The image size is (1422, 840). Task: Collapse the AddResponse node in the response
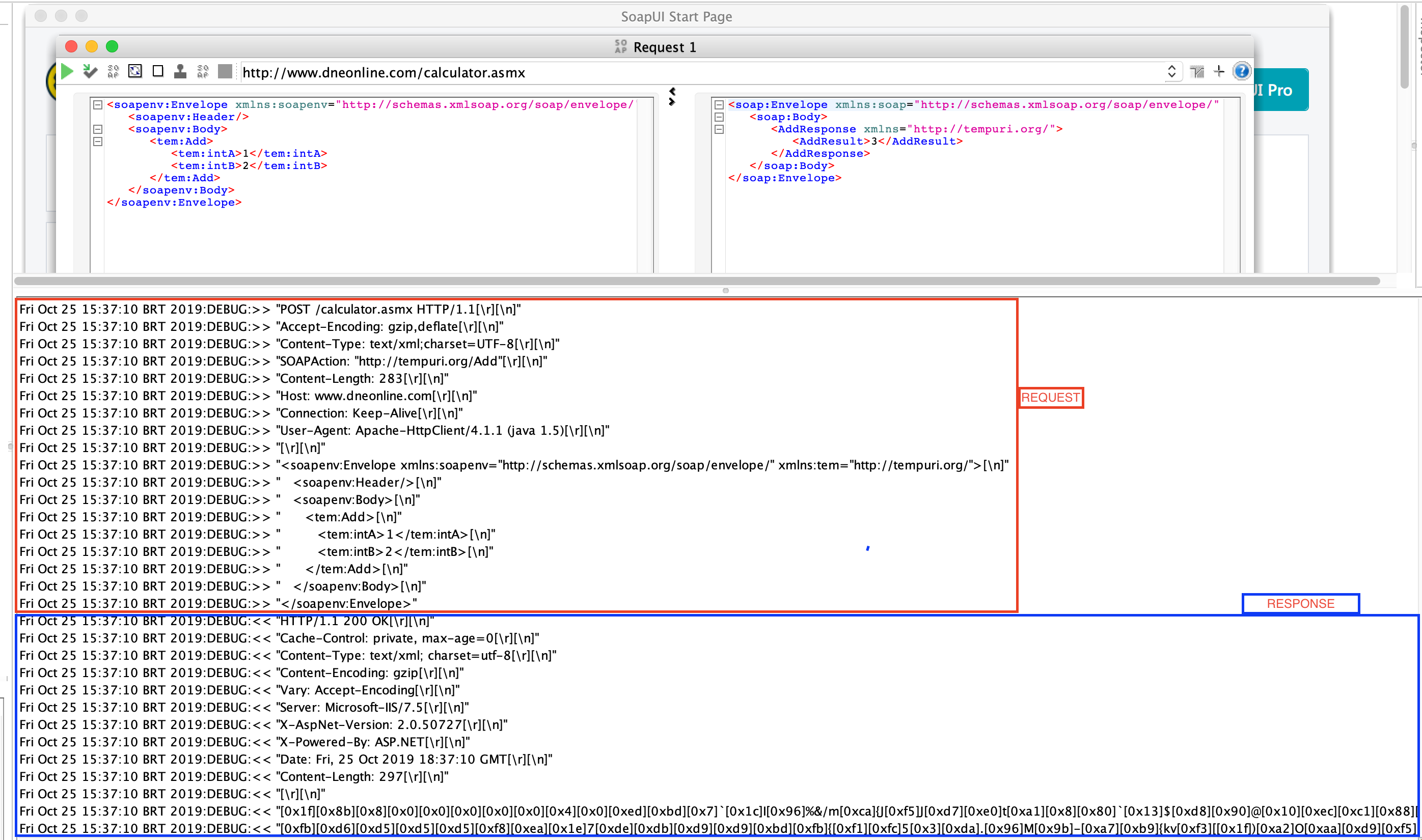point(719,129)
